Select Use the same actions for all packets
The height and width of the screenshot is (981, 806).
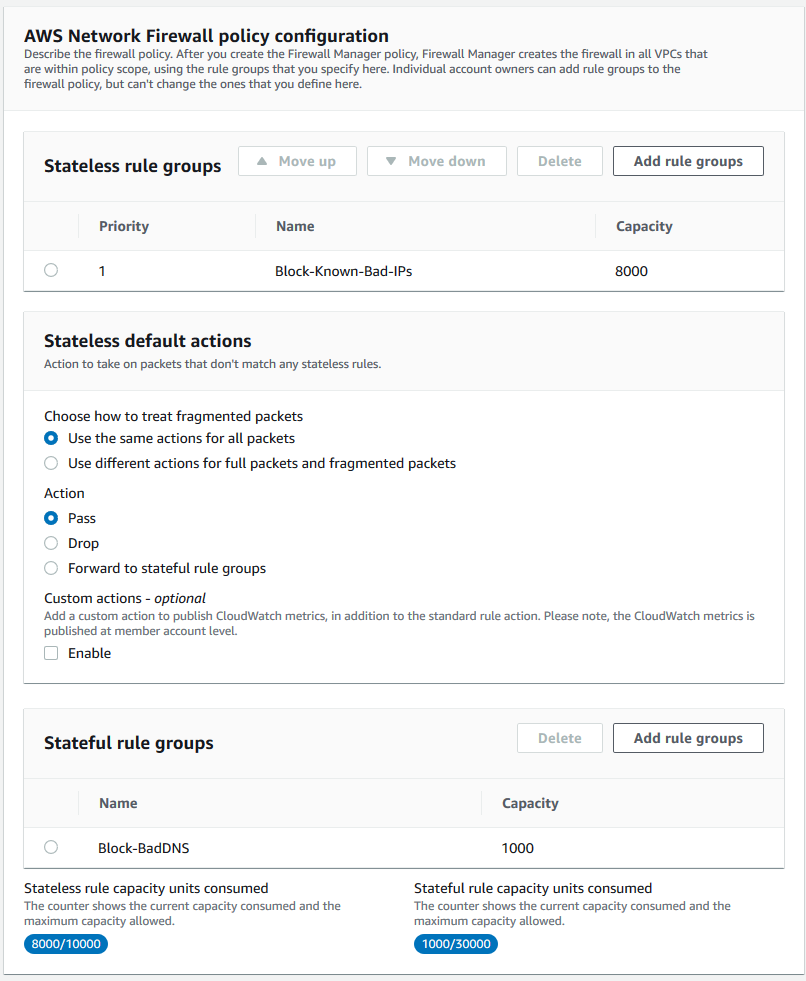(51, 438)
